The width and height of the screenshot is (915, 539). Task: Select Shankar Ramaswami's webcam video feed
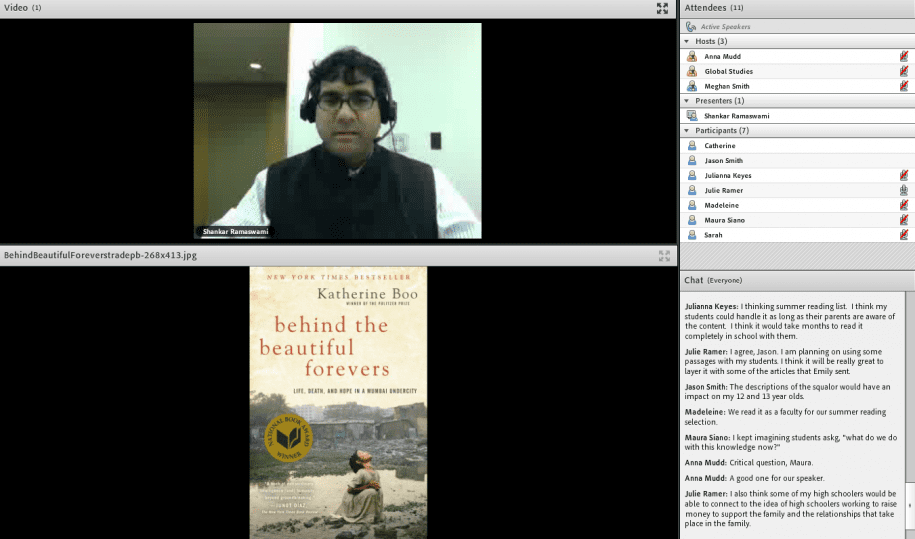pyautogui.click(x=337, y=131)
